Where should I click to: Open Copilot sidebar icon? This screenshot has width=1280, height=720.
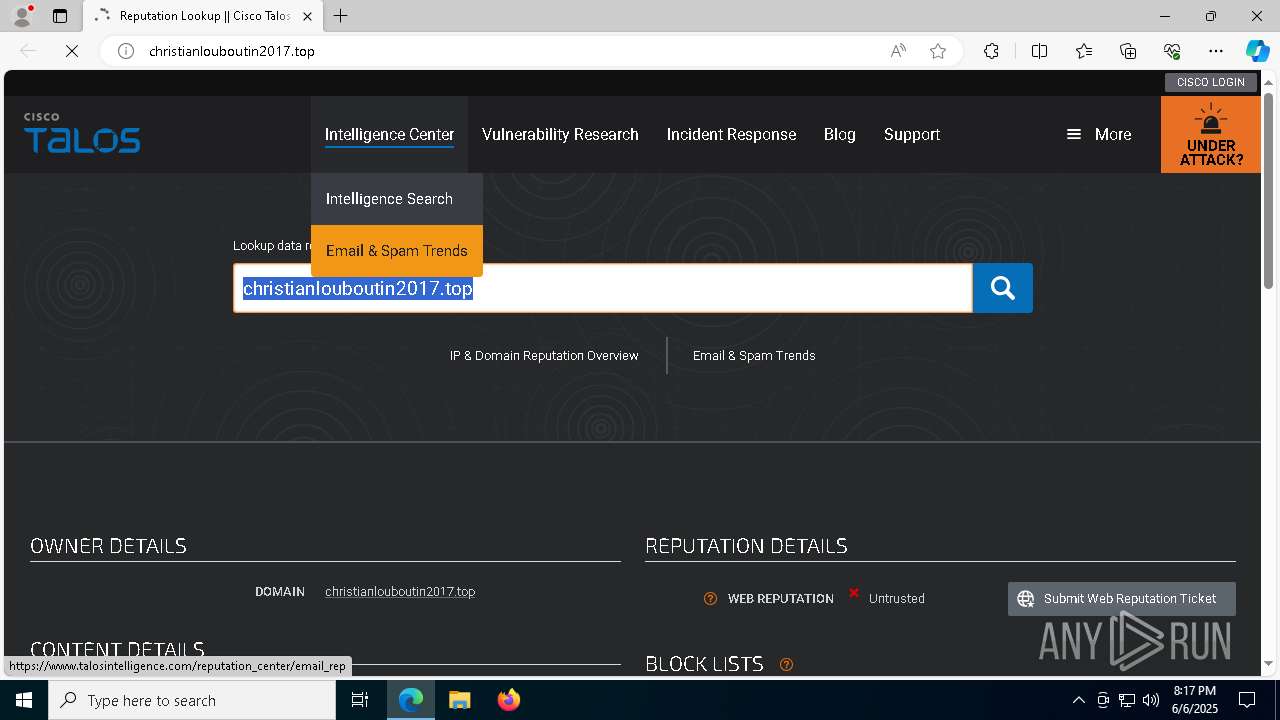pyautogui.click(x=1257, y=51)
